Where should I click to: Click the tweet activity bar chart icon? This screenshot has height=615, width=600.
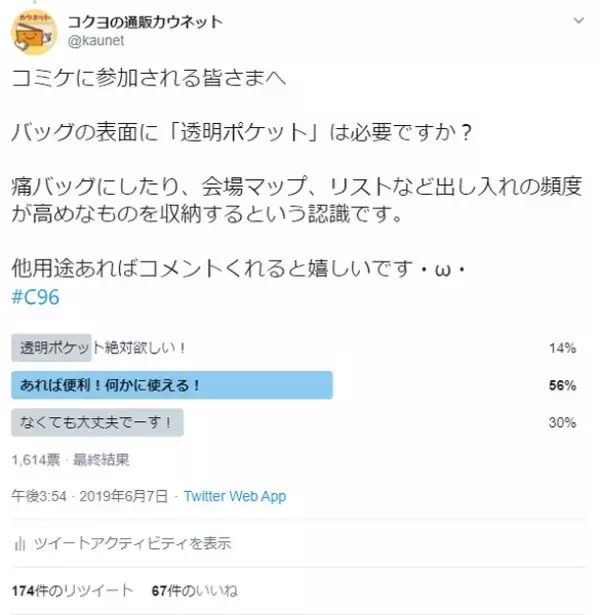(x=20, y=544)
